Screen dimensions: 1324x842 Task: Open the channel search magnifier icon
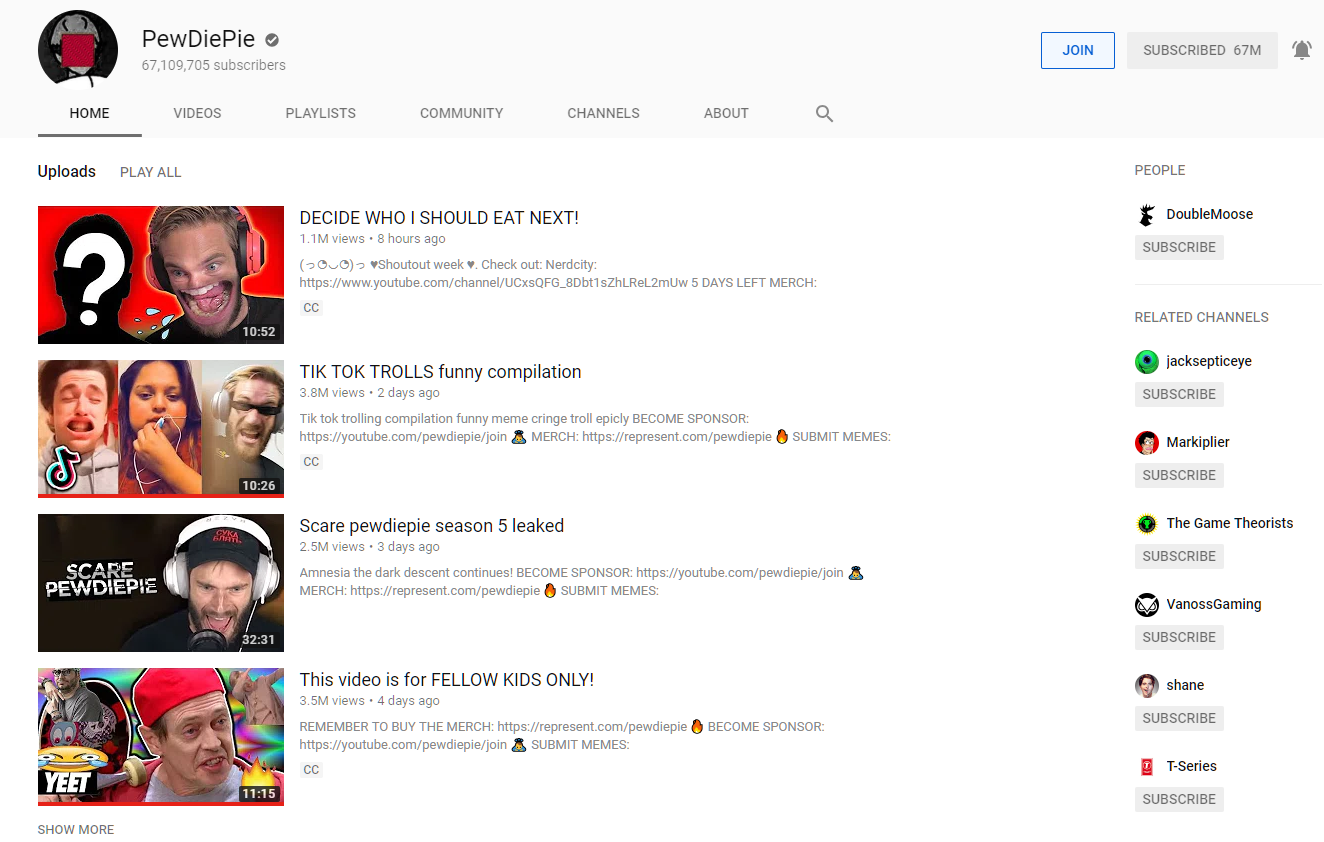824,113
